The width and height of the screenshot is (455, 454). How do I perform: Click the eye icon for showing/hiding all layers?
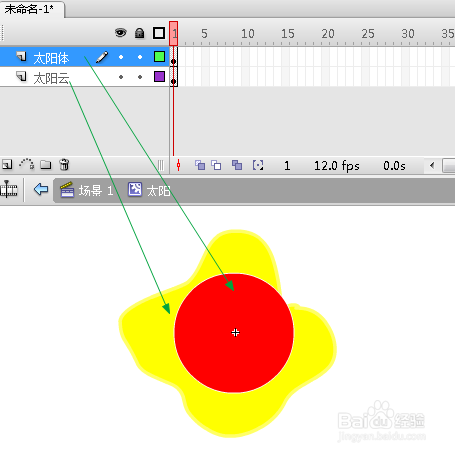point(121,33)
